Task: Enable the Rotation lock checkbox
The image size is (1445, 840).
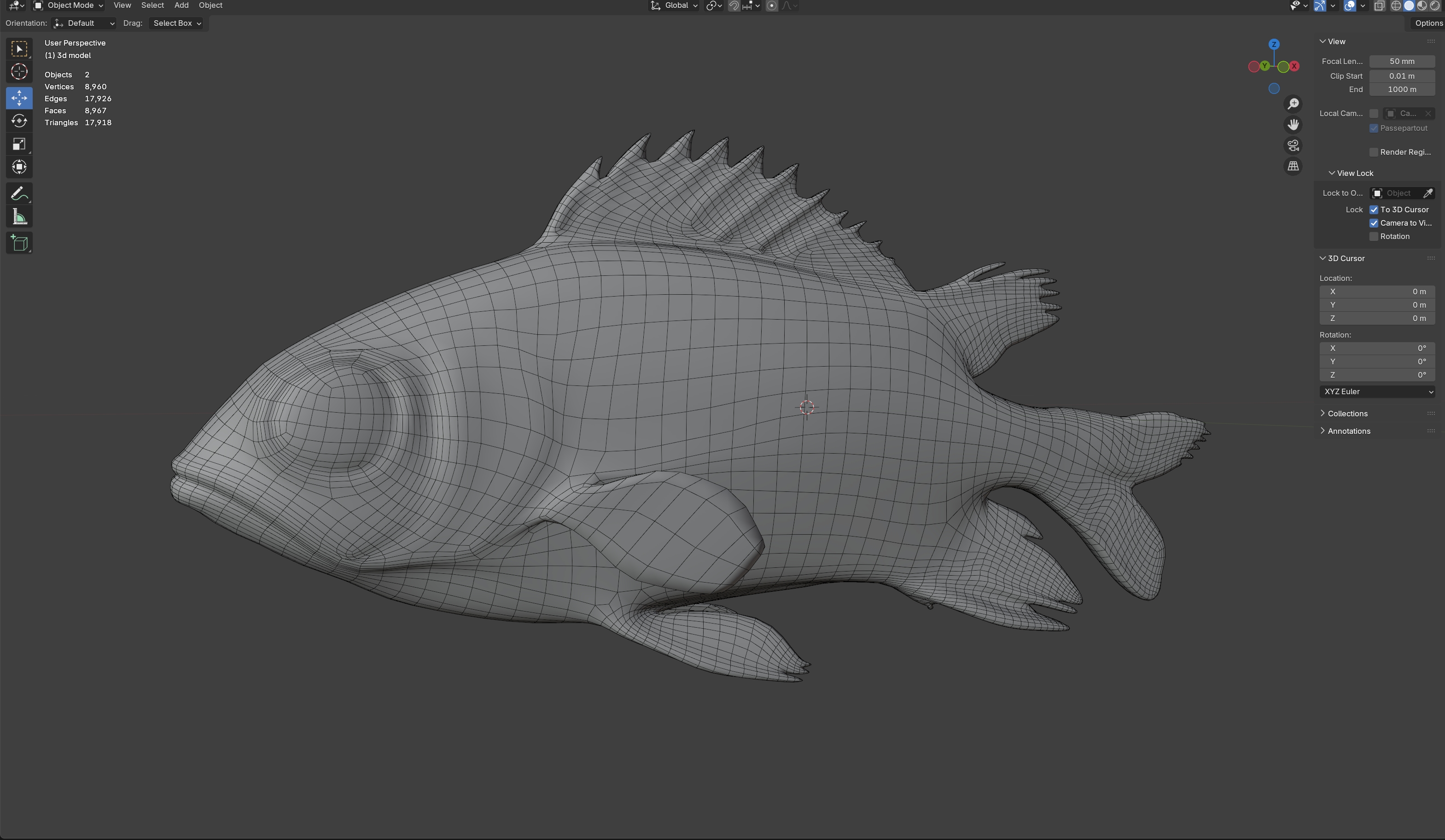Action: click(x=1373, y=237)
